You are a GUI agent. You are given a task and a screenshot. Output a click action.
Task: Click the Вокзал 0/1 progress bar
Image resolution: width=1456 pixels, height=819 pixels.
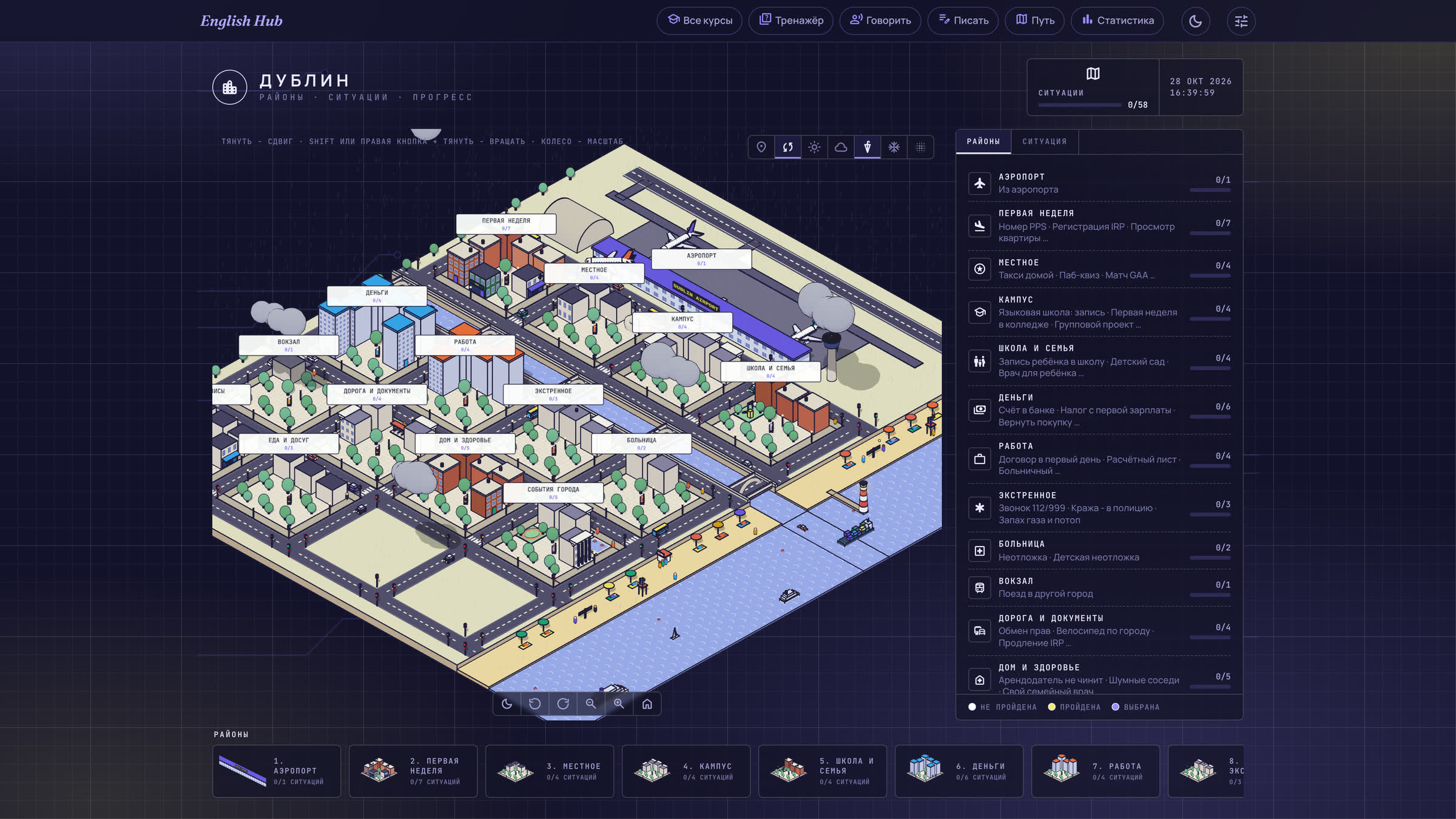pos(1210,595)
